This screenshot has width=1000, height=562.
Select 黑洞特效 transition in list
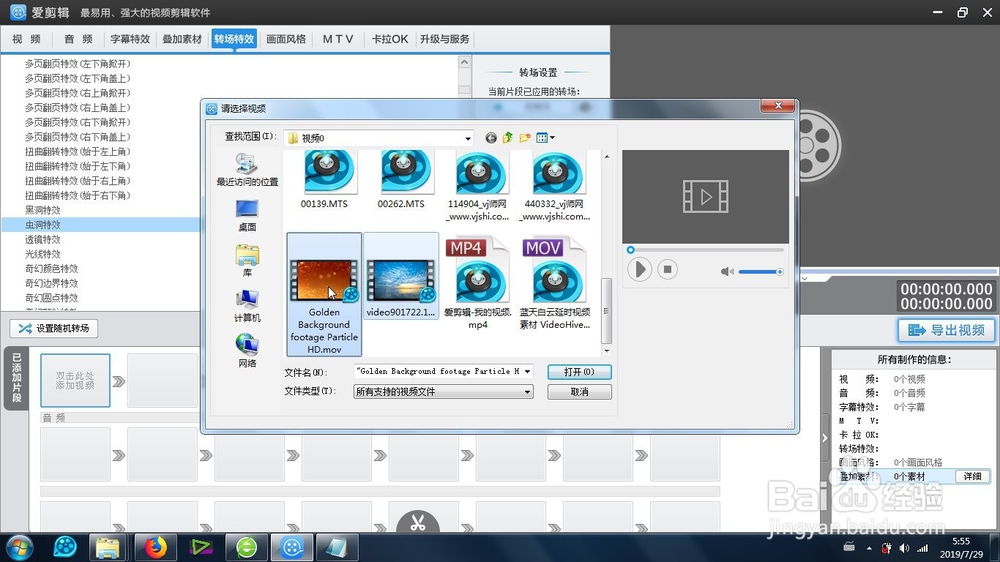coord(43,210)
